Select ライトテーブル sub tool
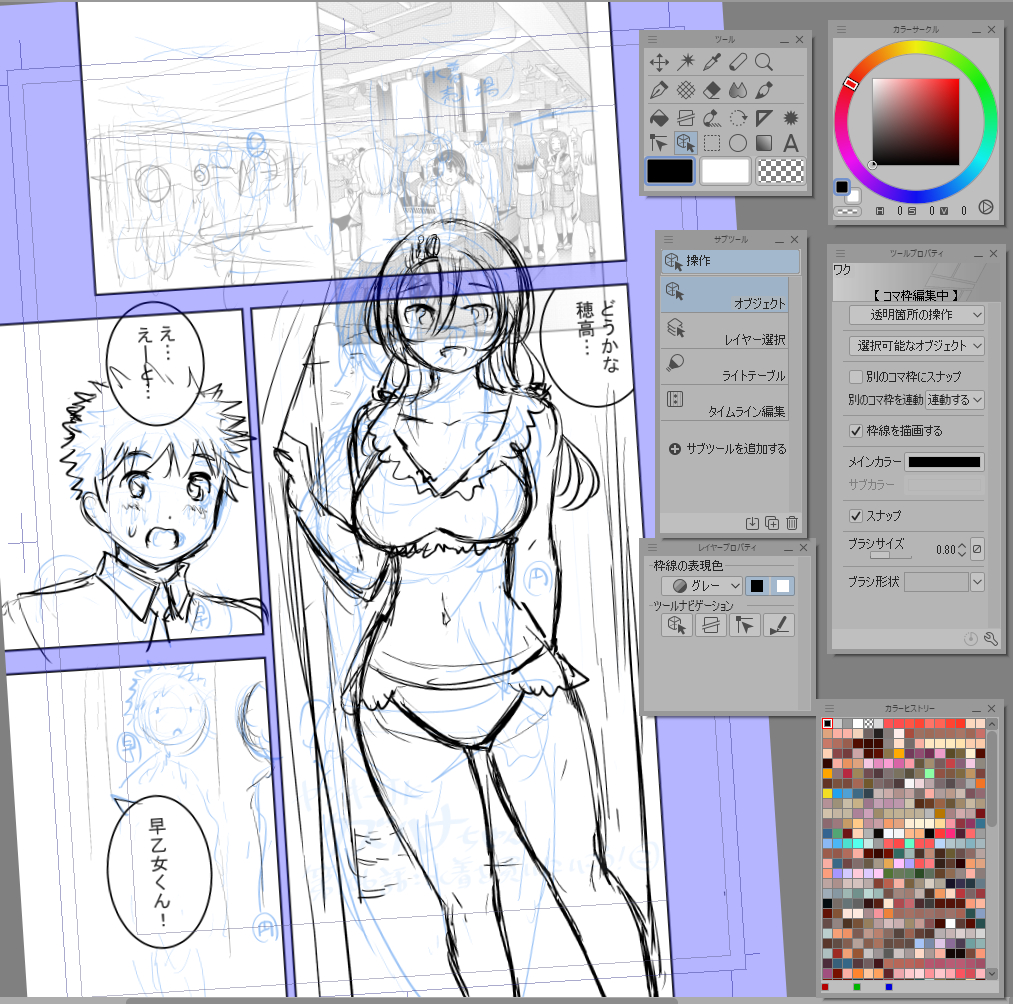Viewport: 1013px width, 1004px height. pyautogui.click(x=724, y=368)
